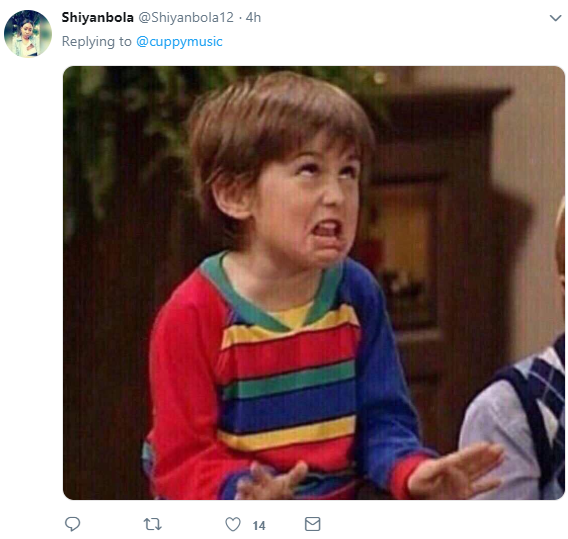Open the @cuppymusic mention link

pyautogui.click(x=179, y=42)
